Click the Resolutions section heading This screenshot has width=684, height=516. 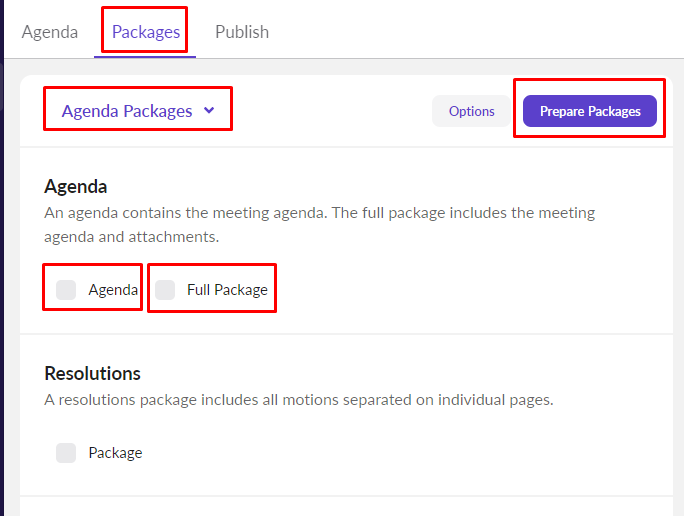click(92, 373)
